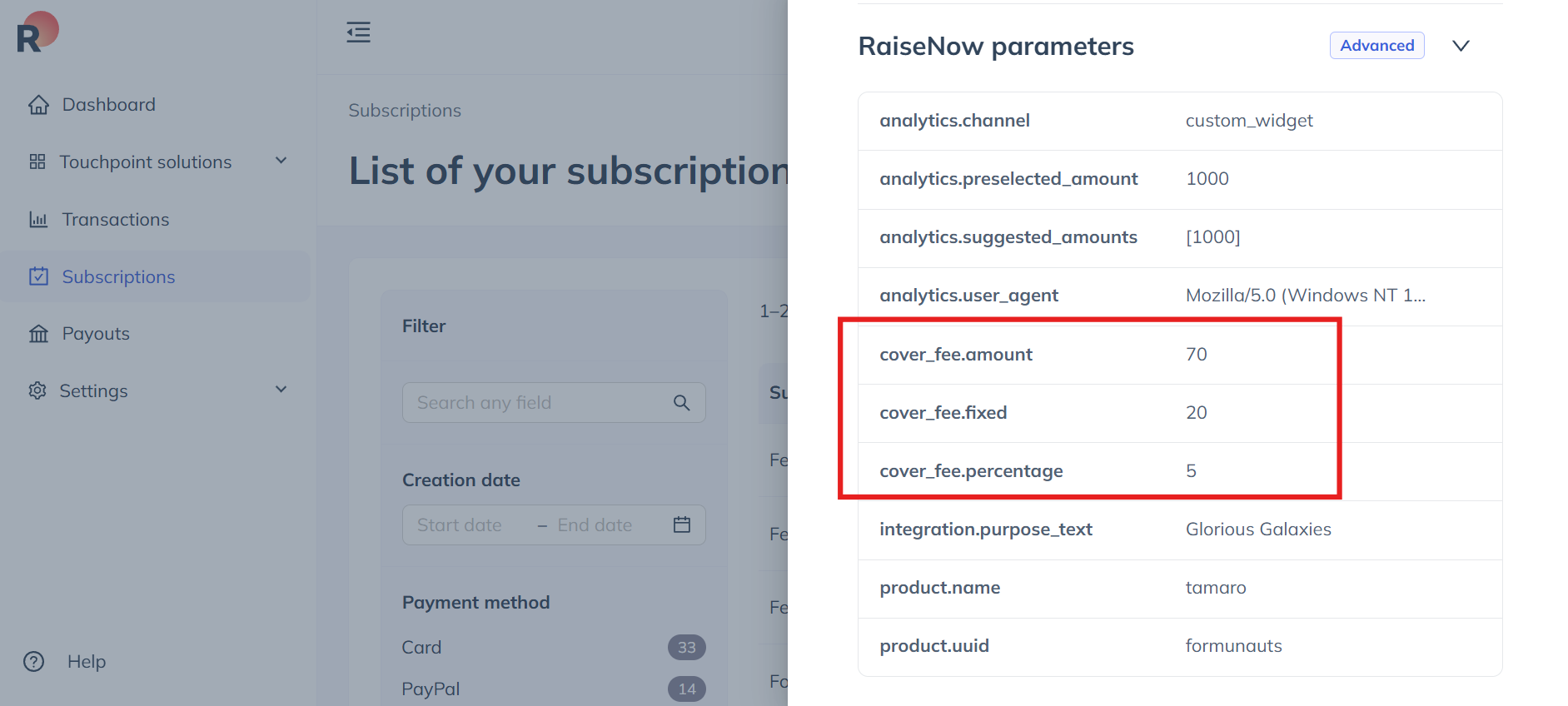The image size is (1568, 706).
Task: Click the Help question mark icon
Action: (34, 662)
